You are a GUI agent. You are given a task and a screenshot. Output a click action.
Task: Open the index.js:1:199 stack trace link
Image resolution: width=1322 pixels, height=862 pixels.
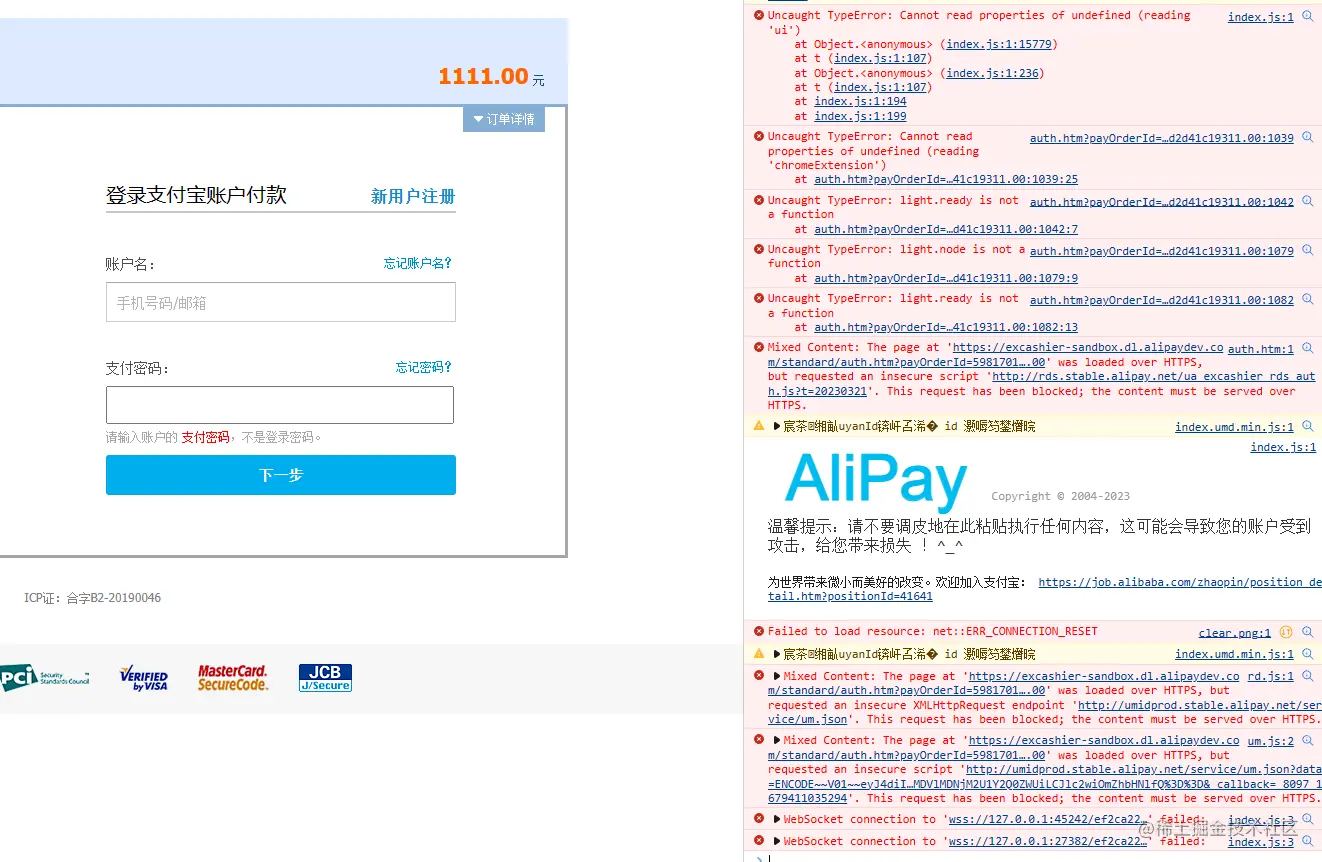[860, 116]
